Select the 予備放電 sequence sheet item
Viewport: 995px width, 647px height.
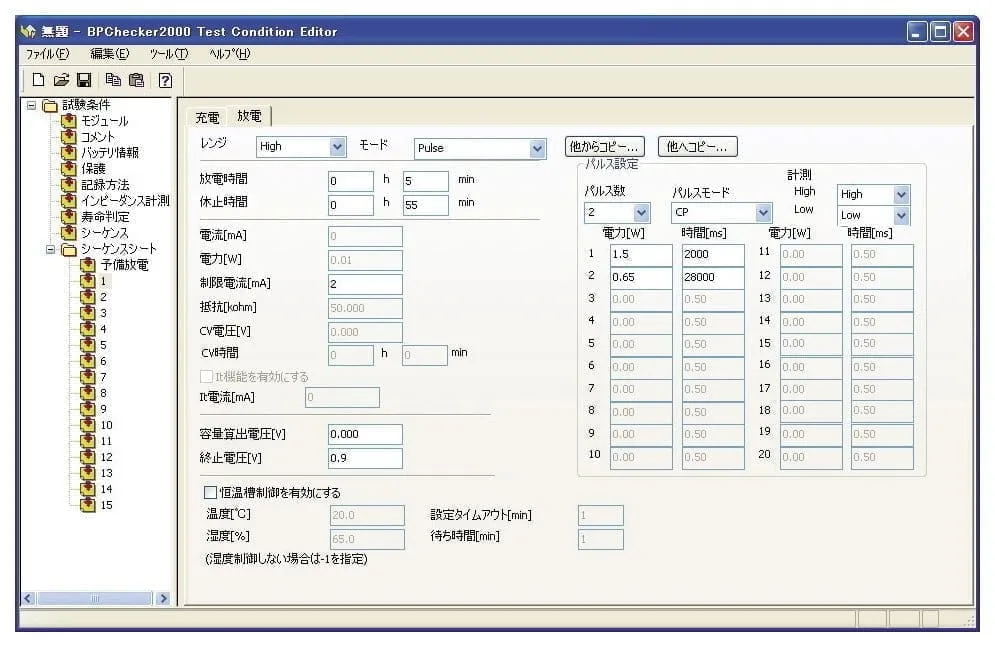click(124, 265)
